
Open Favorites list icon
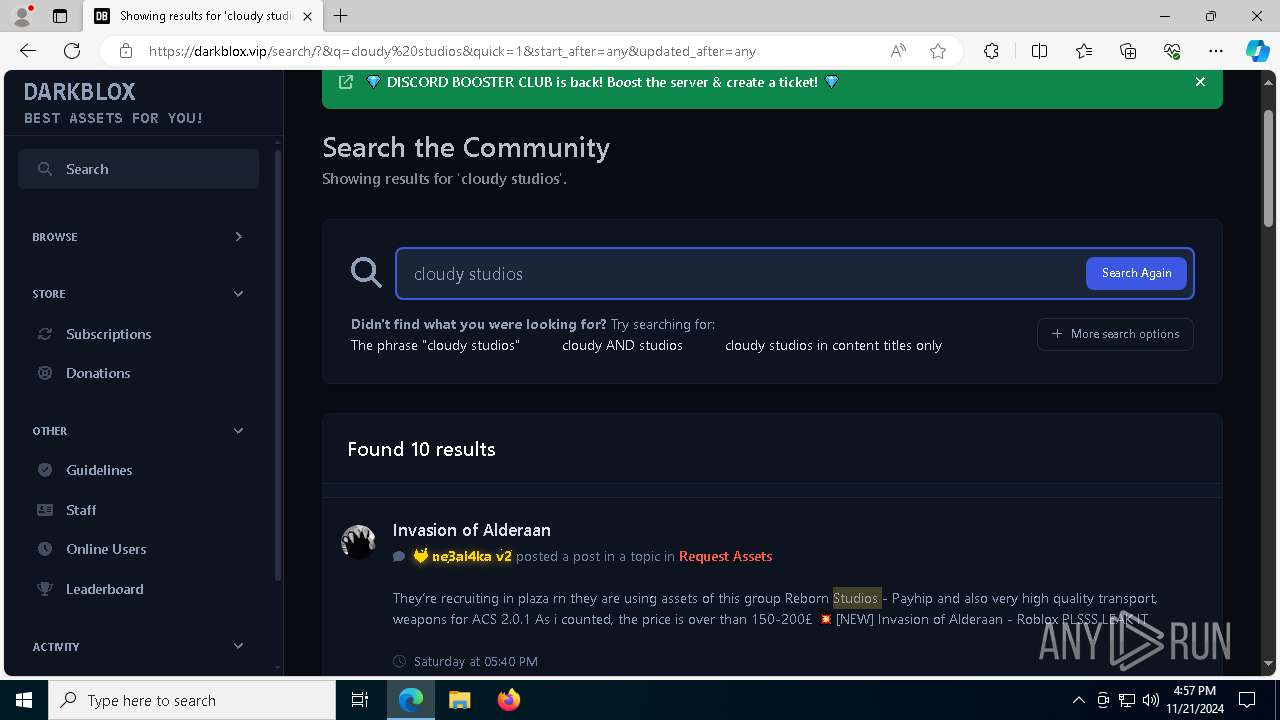click(1084, 51)
